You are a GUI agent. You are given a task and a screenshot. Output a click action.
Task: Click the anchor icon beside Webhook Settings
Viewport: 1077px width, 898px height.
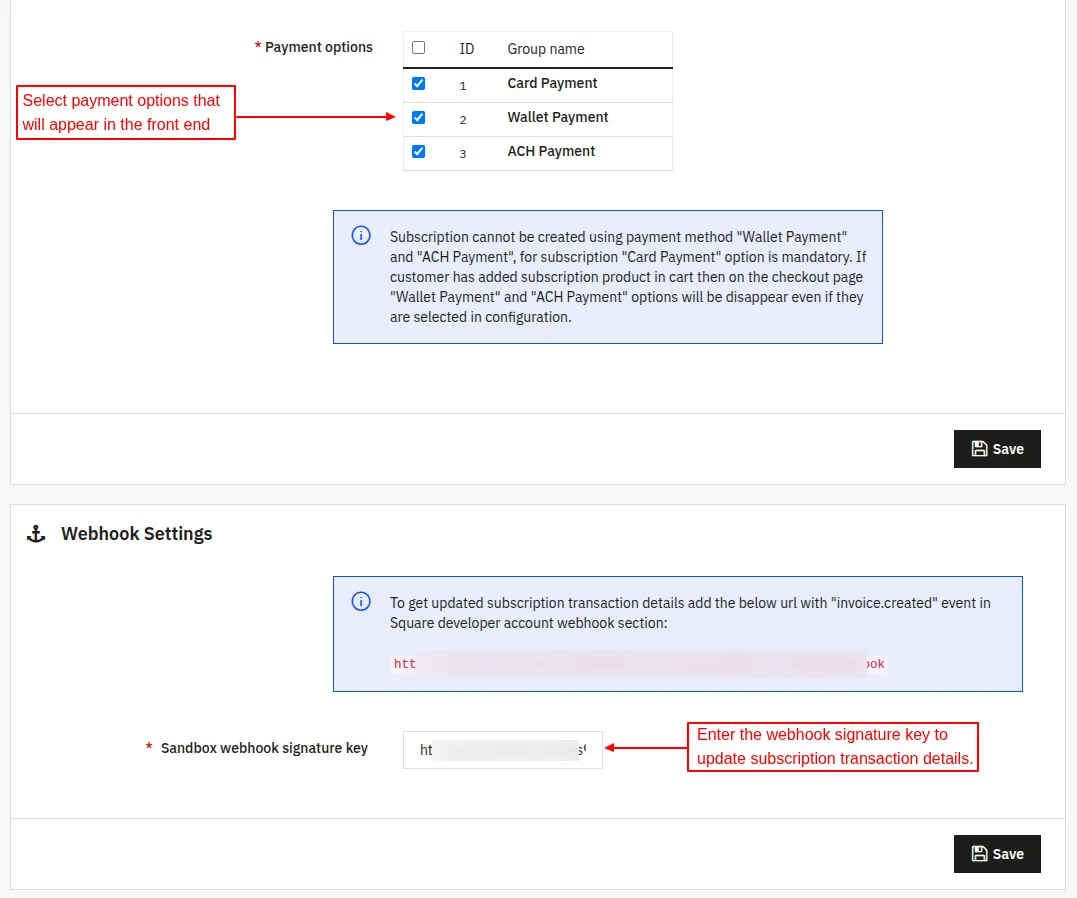[x=36, y=534]
